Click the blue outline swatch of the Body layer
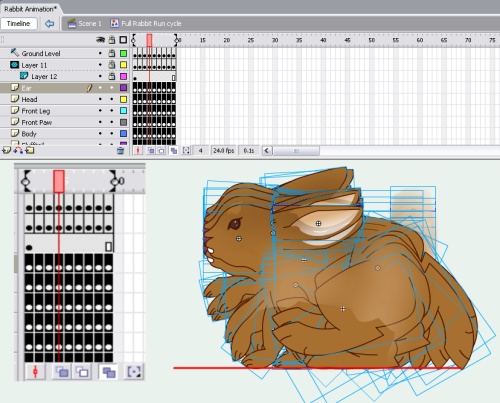 tap(123, 134)
